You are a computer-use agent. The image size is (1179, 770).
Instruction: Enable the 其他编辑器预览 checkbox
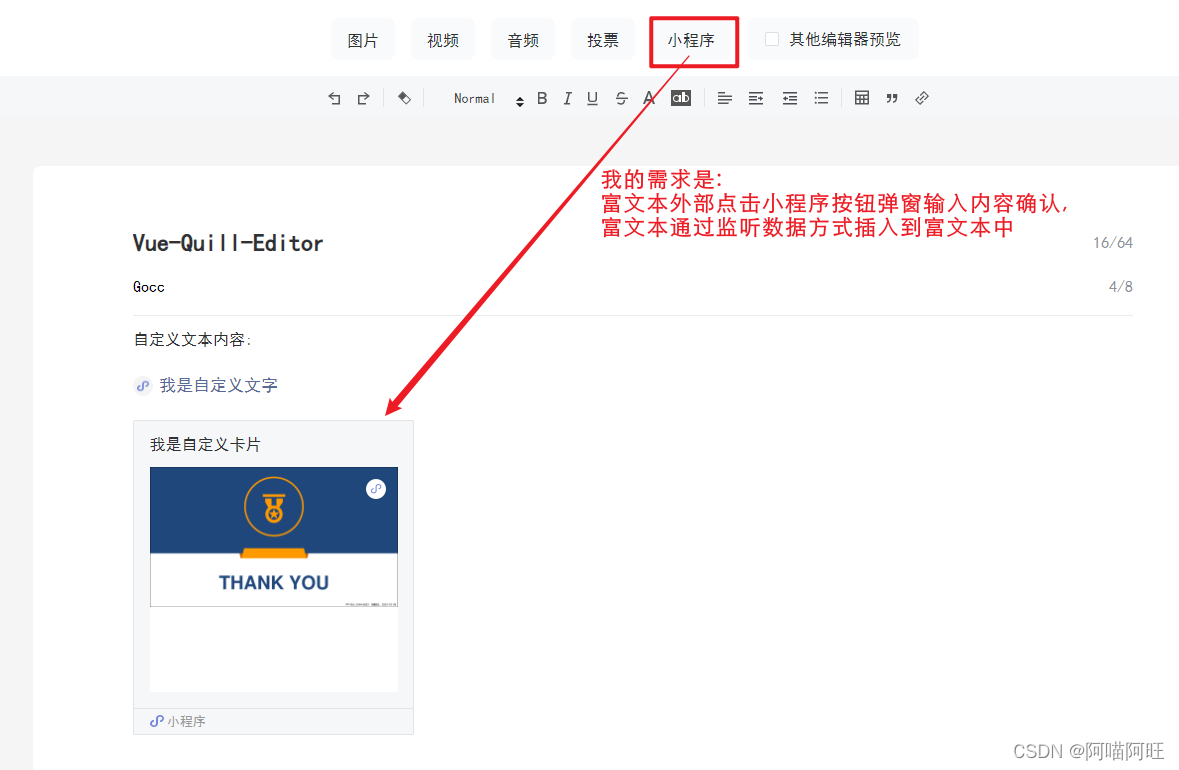(x=771, y=39)
